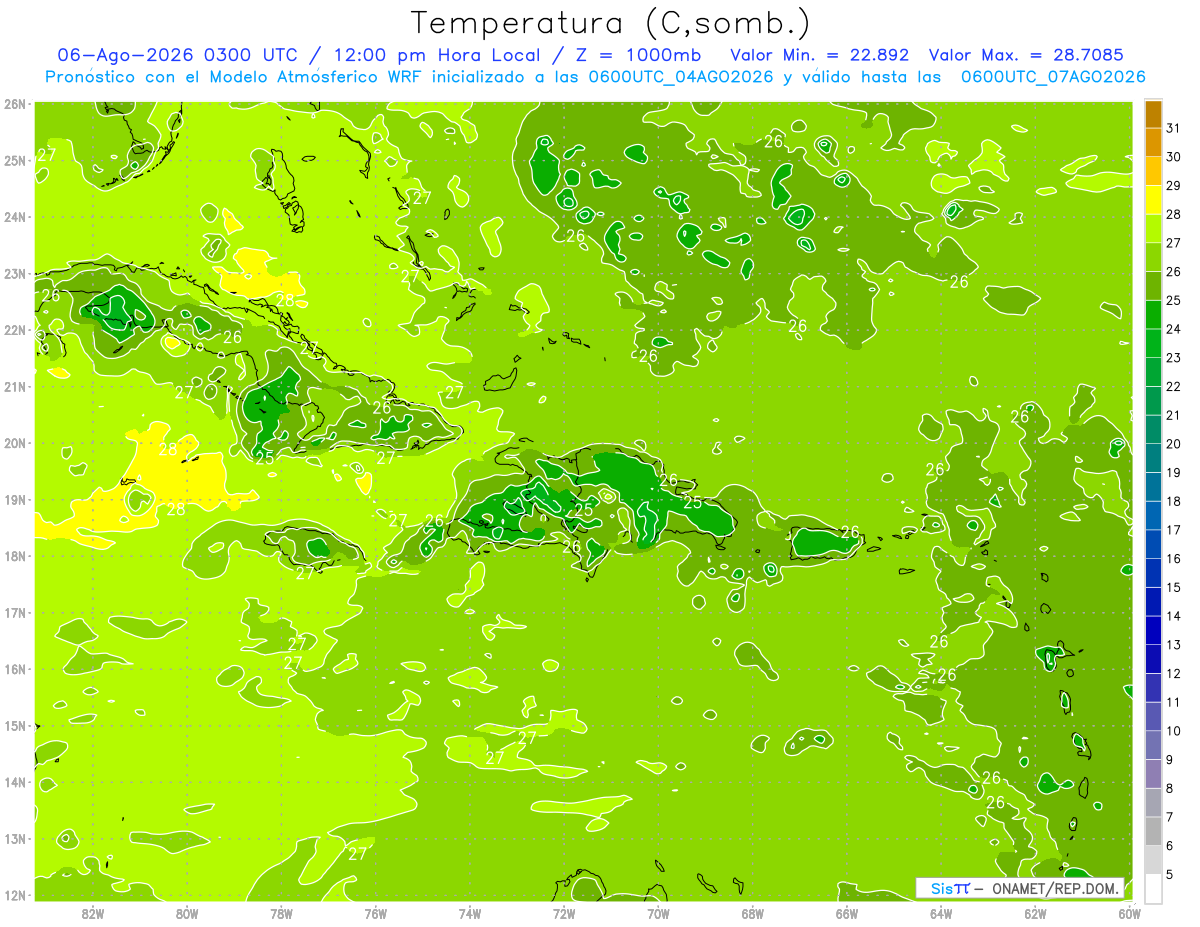Click the '82W' longitude axis label
1200x927 pixels.
93,913
